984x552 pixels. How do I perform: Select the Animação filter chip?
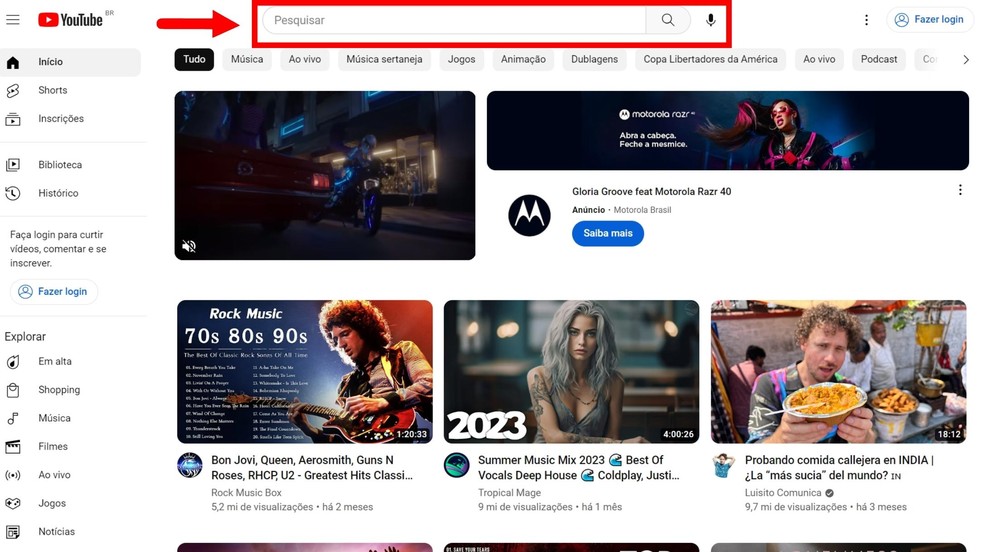pyautogui.click(x=523, y=60)
